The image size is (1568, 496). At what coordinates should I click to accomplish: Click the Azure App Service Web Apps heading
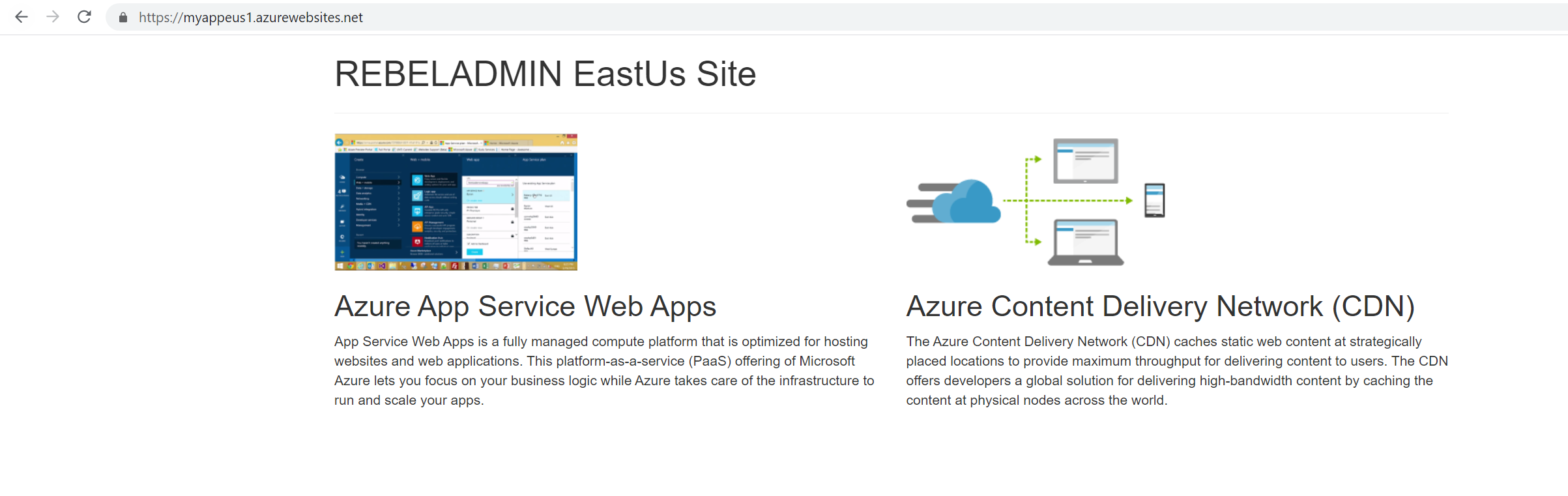pyautogui.click(x=525, y=306)
